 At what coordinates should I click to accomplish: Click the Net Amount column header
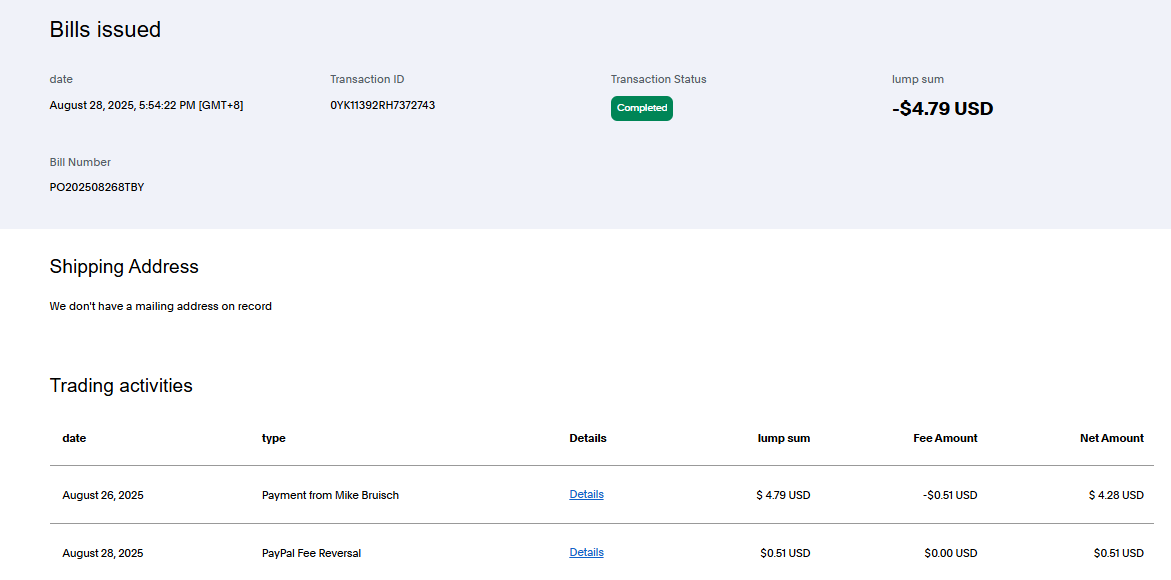click(x=1111, y=438)
